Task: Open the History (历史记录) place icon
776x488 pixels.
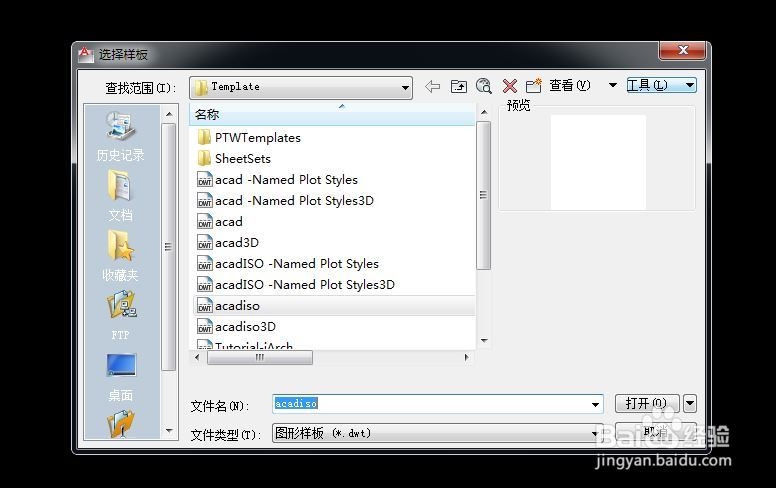Action: coord(120,125)
